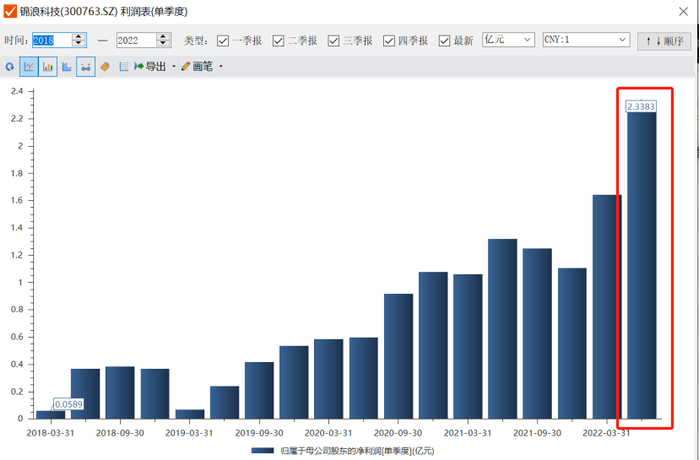Click the 2.3383 data label
Screen dimensions: 700x460
[x=641, y=106]
